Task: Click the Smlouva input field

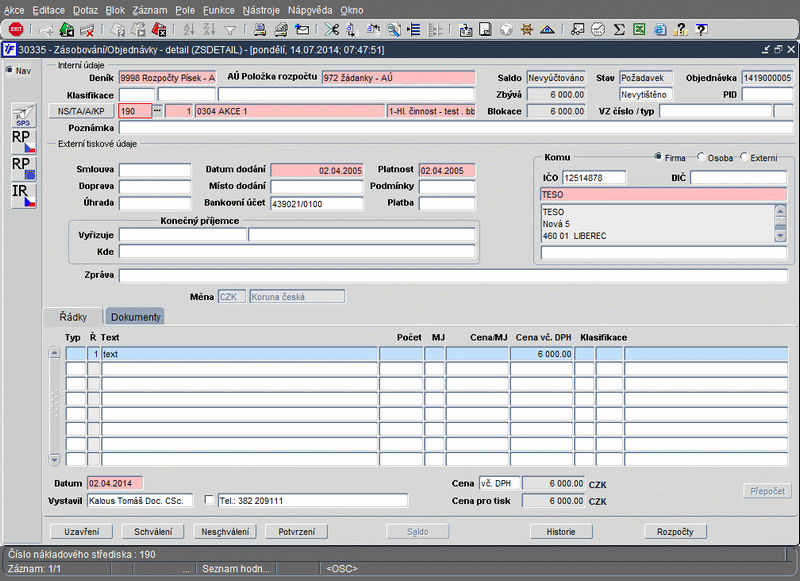Action: 155,170
